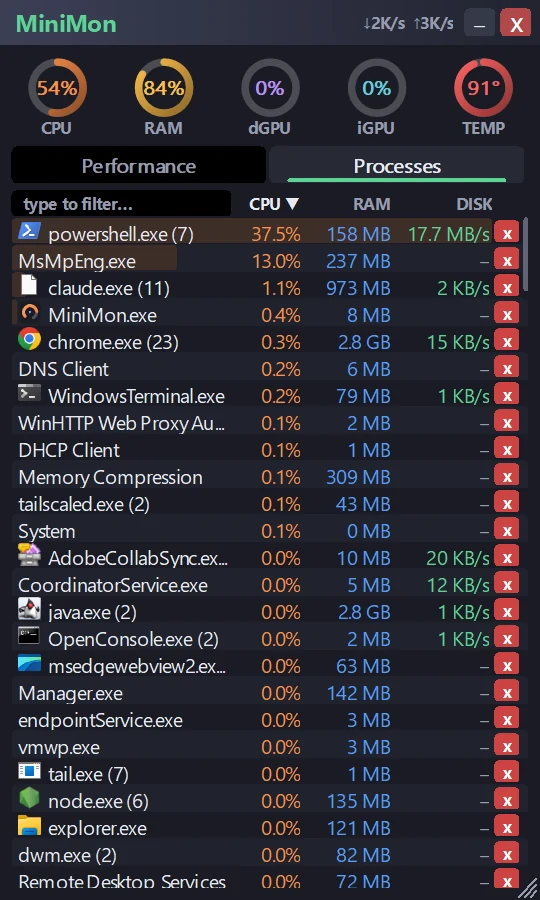Screen dimensions: 540x900
Task: Kill the MiniMon.exe process
Action: (x=507, y=315)
